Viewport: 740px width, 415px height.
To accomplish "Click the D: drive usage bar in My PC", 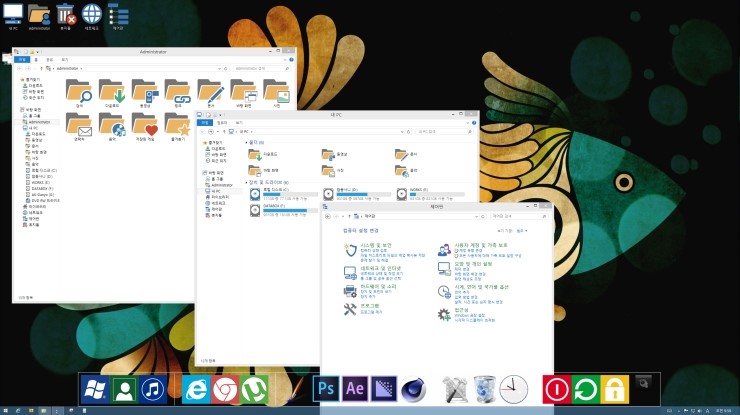I will 363,194.
